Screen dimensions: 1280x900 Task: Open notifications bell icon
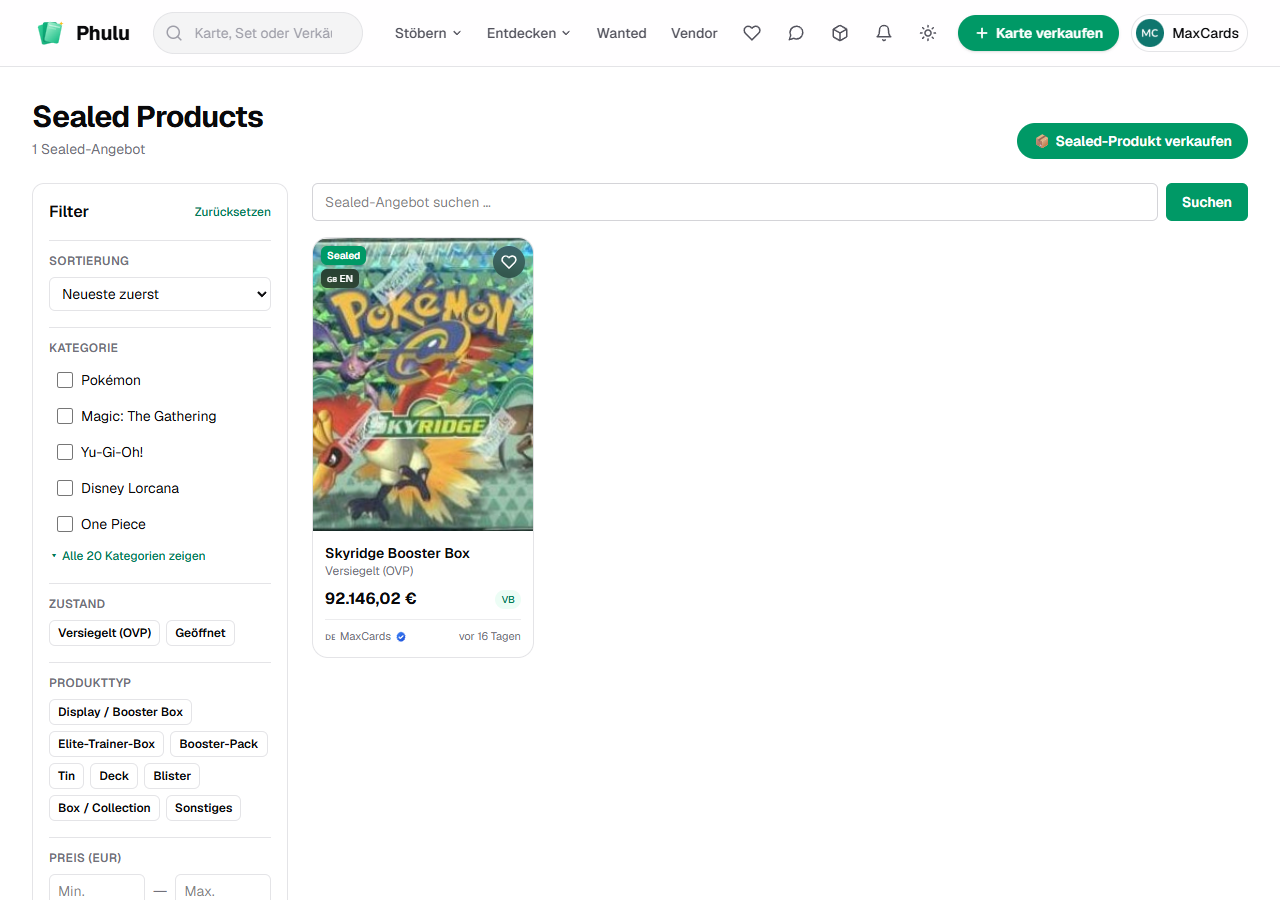pyautogui.click(x=884, y=33)
